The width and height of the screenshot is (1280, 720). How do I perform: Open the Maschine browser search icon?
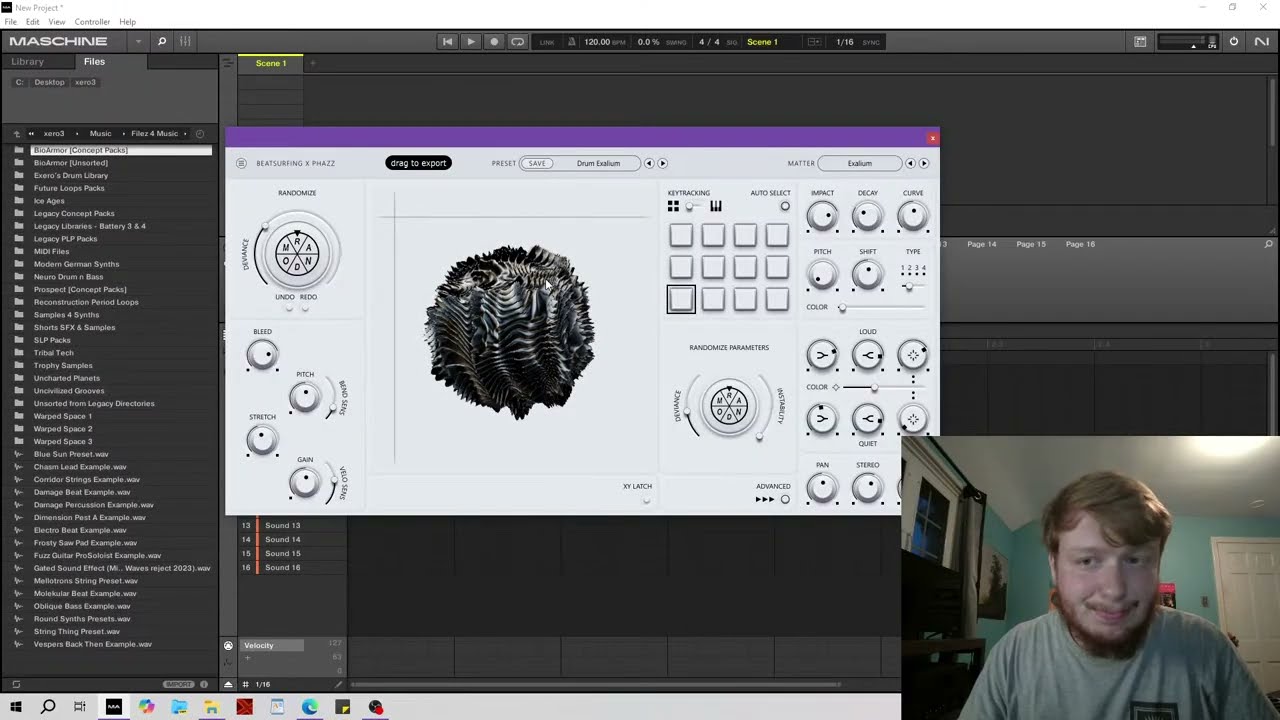coord(161,41)
